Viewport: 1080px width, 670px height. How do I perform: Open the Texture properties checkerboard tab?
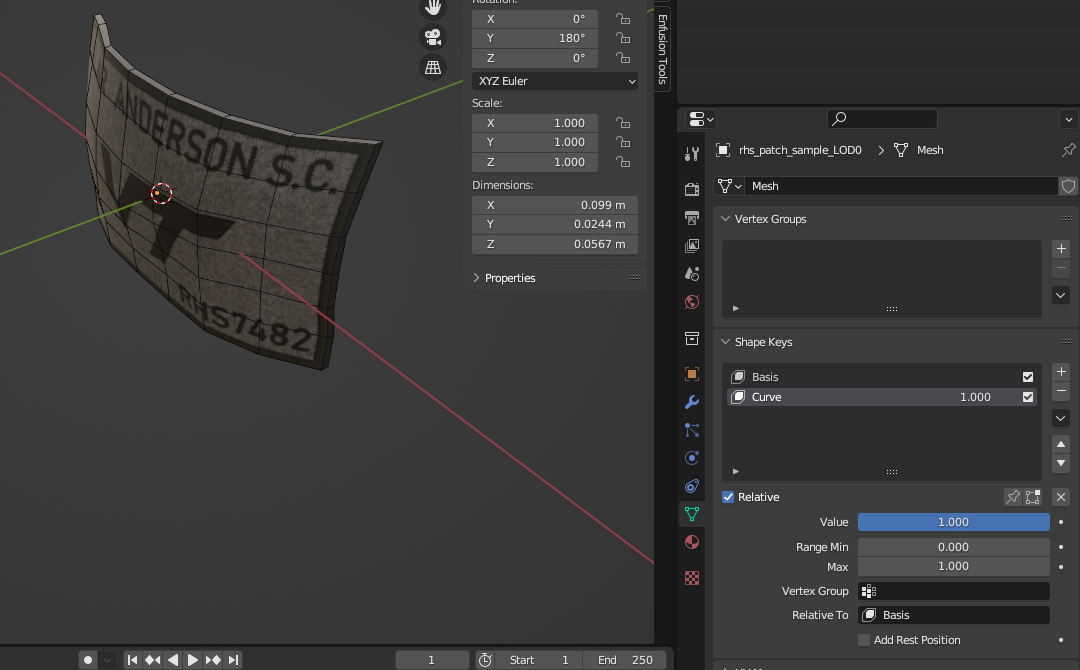point(691,578)
